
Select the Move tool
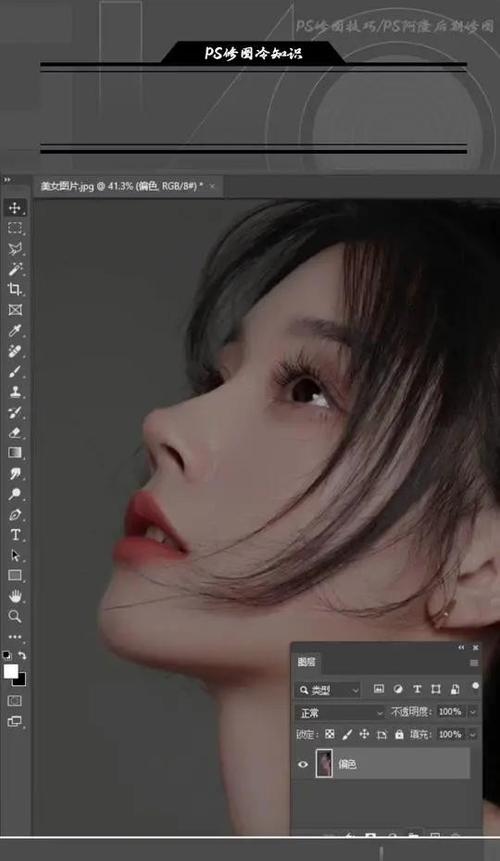(x=15, y=208)
